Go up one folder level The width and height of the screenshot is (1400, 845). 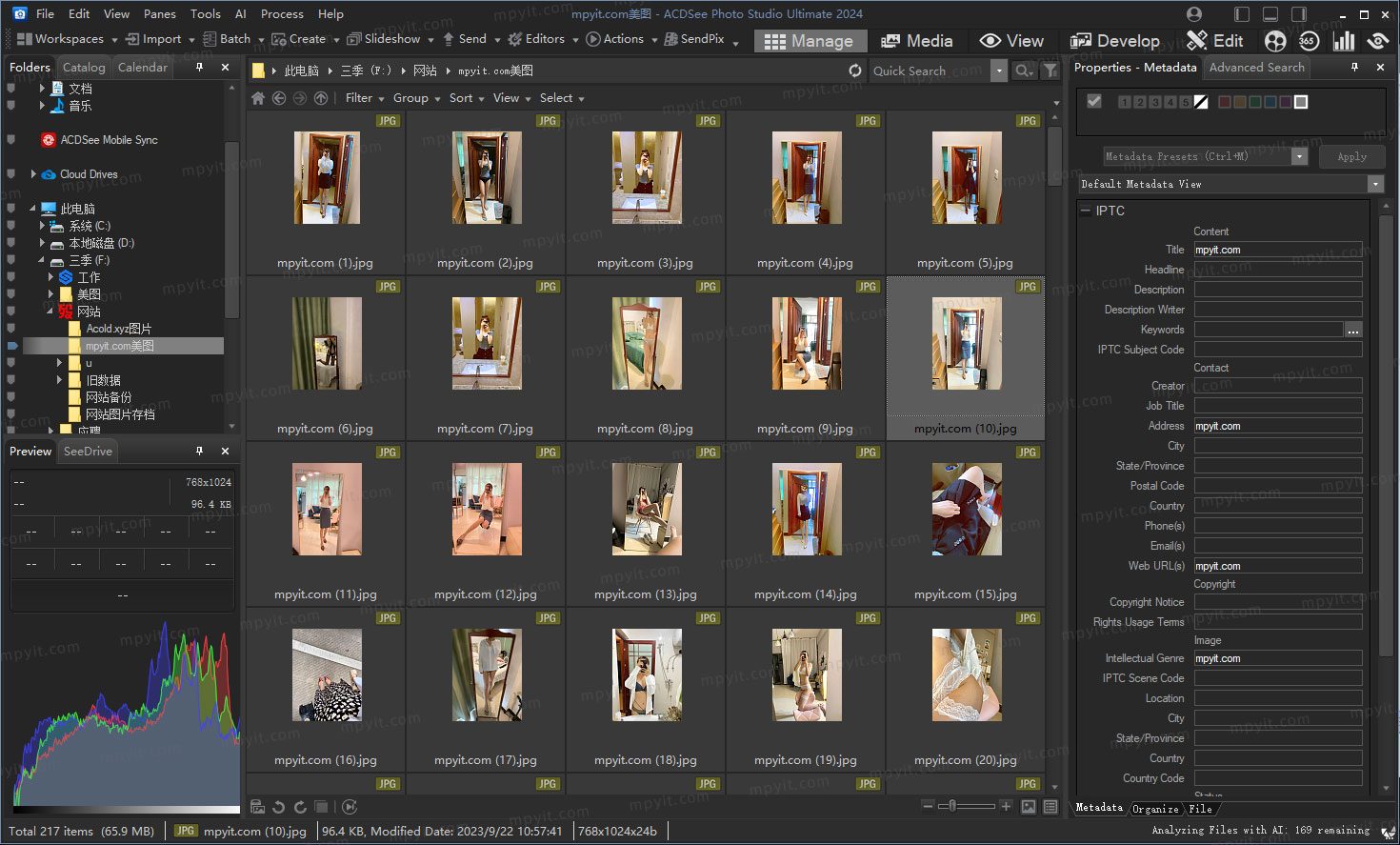[x=321, y=98]
